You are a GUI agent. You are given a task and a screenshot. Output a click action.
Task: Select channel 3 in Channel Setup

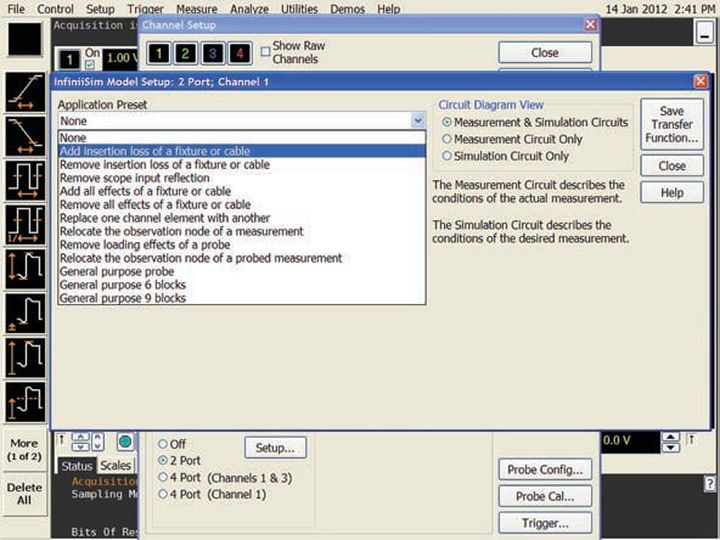[x=212, y=54]
